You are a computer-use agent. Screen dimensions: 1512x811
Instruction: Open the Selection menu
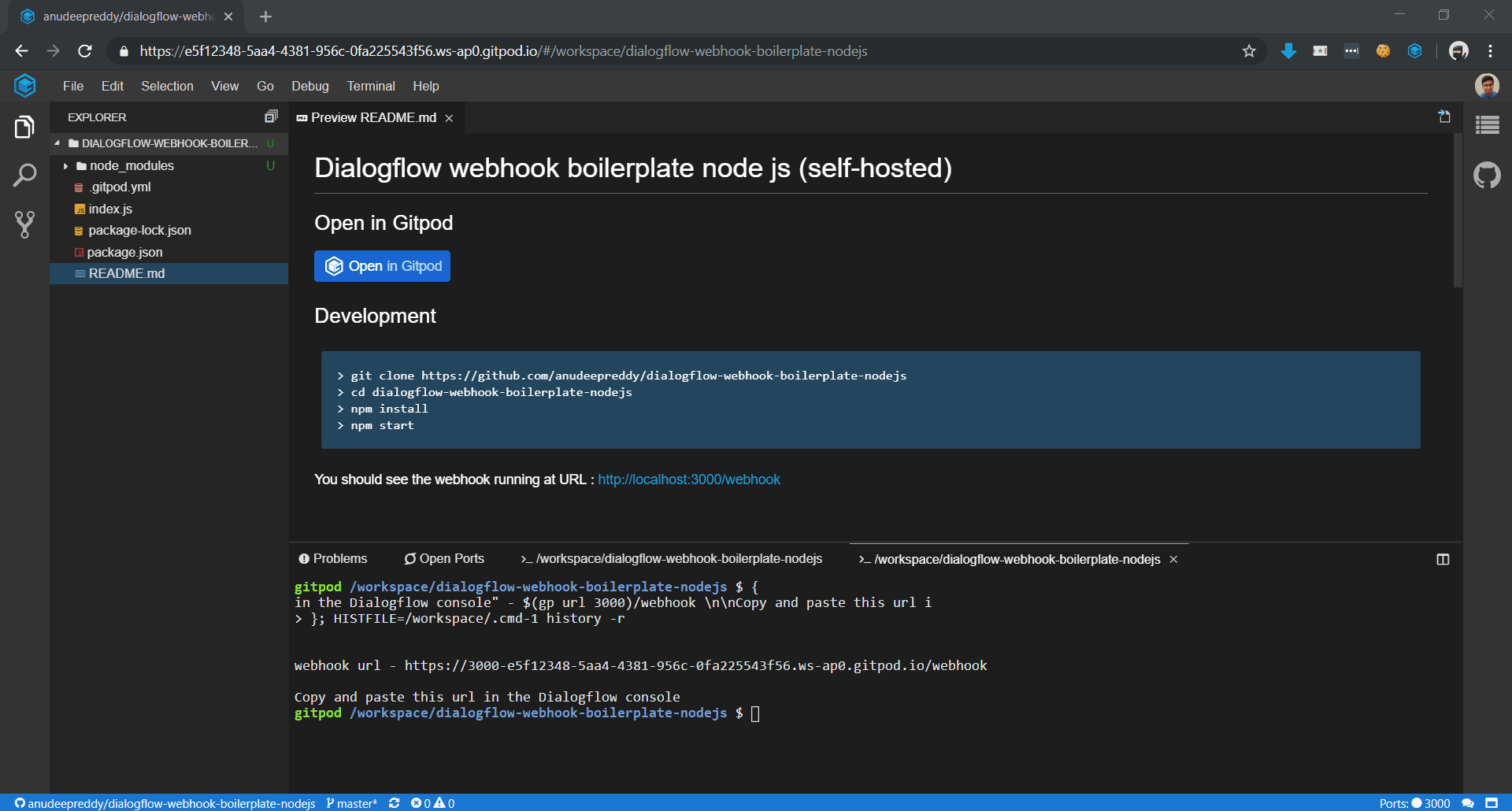click(x=167, y=86)
